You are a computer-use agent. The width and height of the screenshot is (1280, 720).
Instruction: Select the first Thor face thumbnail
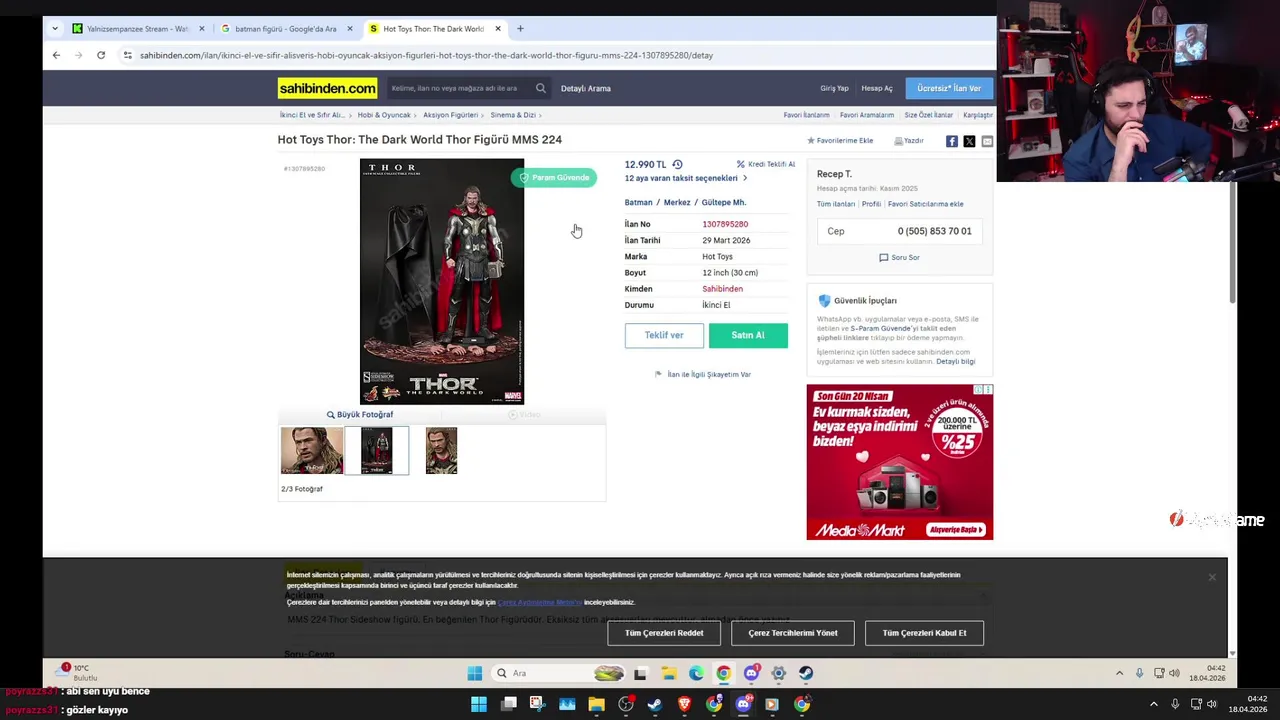click(312, 450)
